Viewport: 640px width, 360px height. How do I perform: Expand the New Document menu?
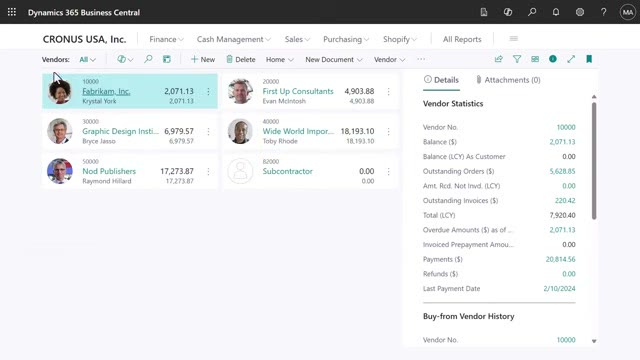pyautogui.click(x=333, y=59)
